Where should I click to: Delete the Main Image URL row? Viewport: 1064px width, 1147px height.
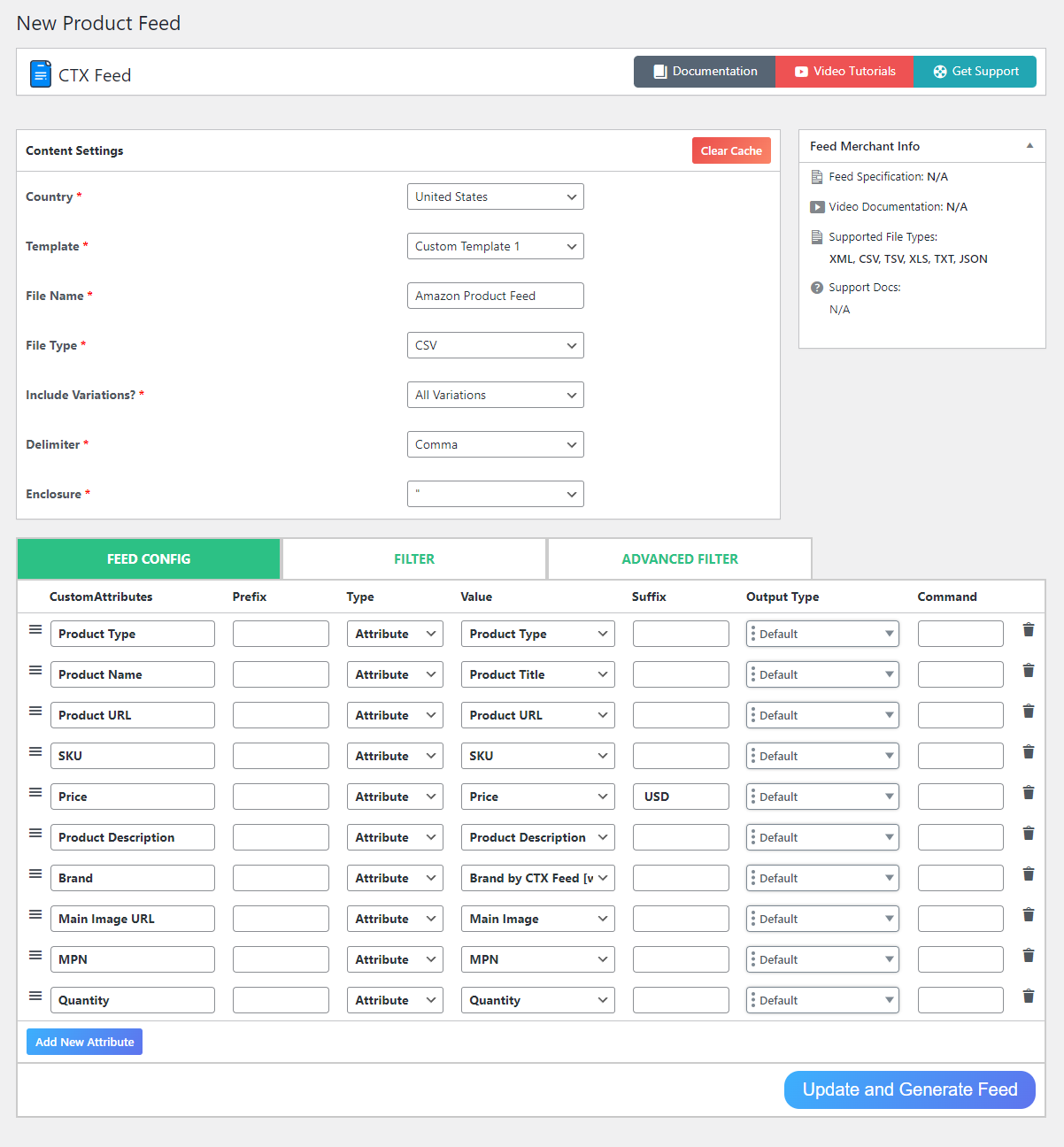[1029, 914]
